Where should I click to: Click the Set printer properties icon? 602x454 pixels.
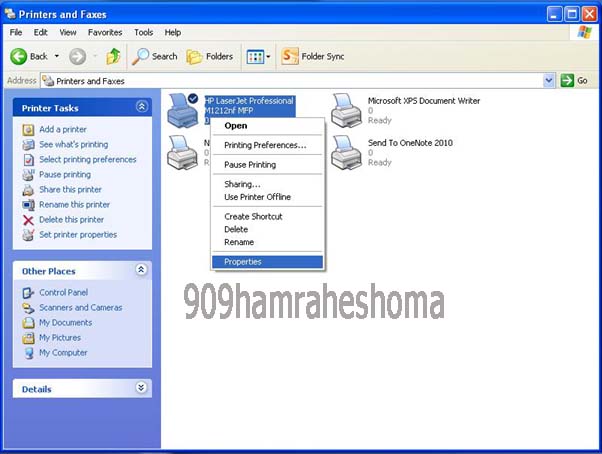28,235
